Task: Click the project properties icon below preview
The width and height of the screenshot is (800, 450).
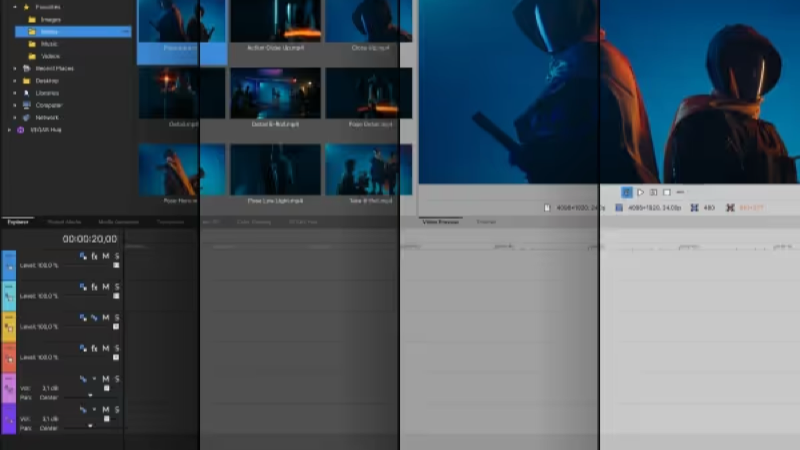Action: tap(547, 208)
